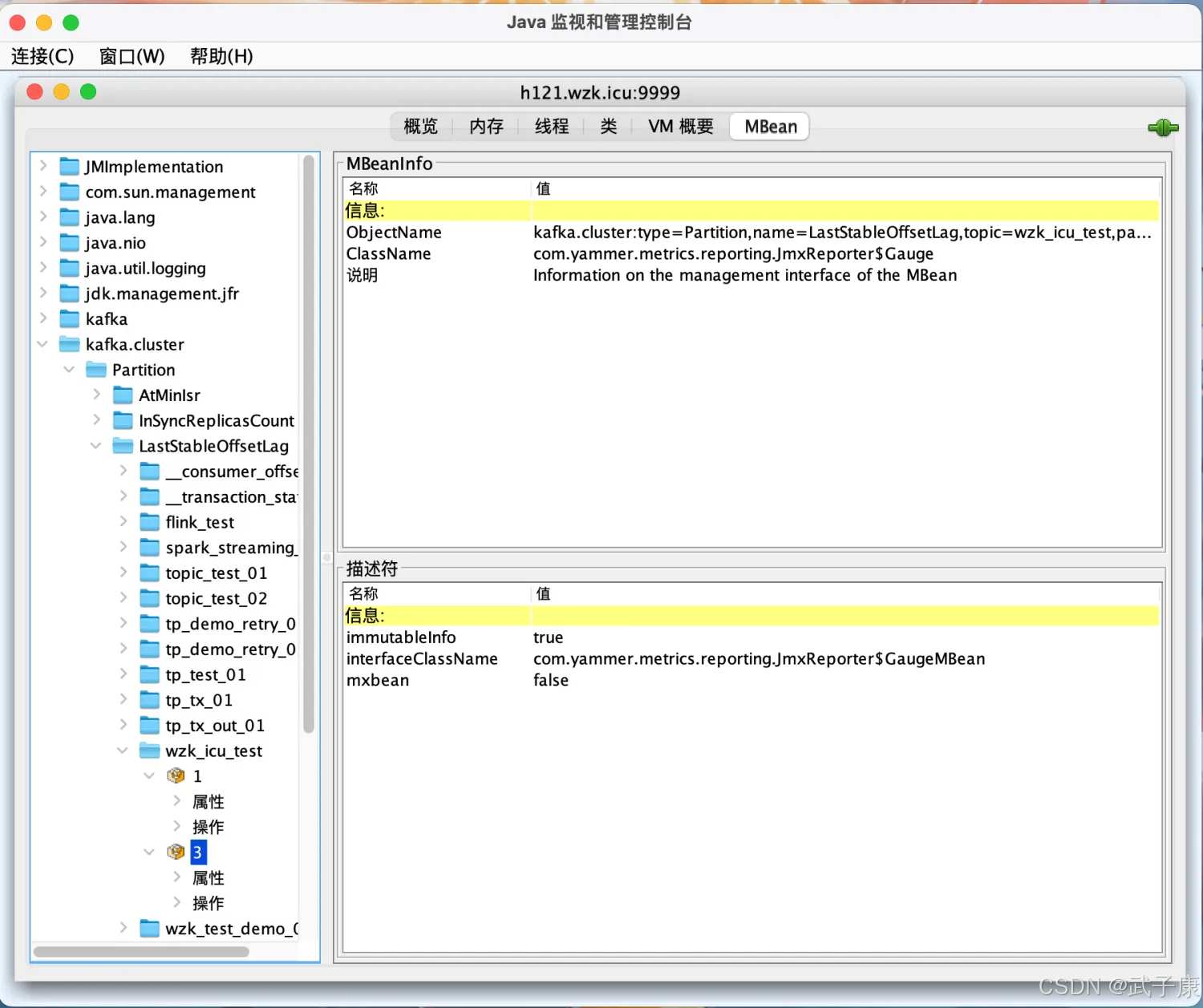Click the java.util.logging folder icon
This screenshot has height=1008, width=1203.
pos(70,269)
